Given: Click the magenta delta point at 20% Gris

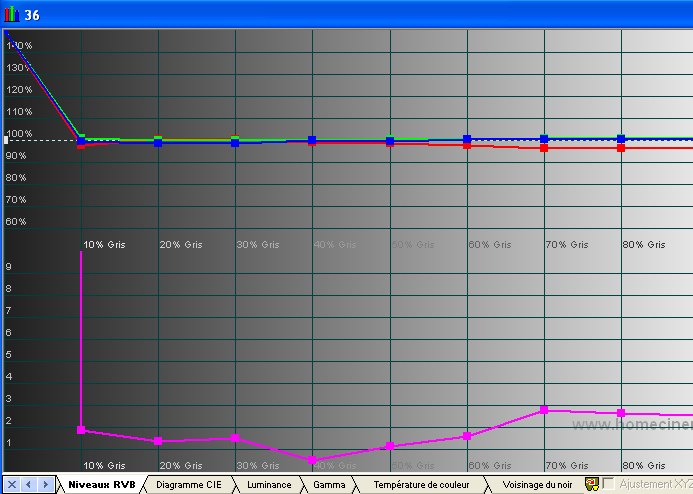Looking at the screenshot, I should point(158,441).
